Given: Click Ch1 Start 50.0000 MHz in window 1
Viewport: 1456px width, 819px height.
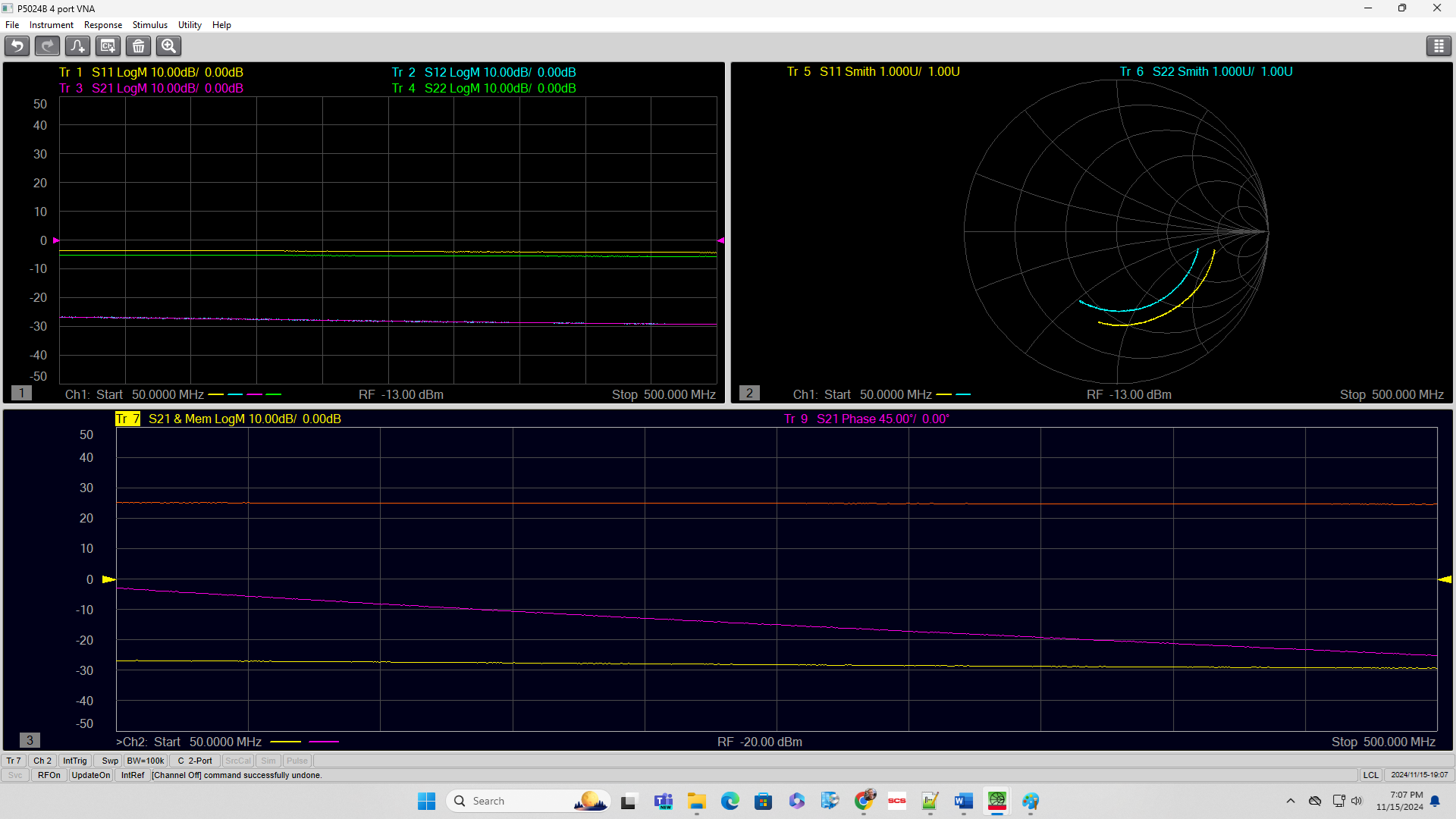Looking at the screenshot, I should [x=134, y=394].
